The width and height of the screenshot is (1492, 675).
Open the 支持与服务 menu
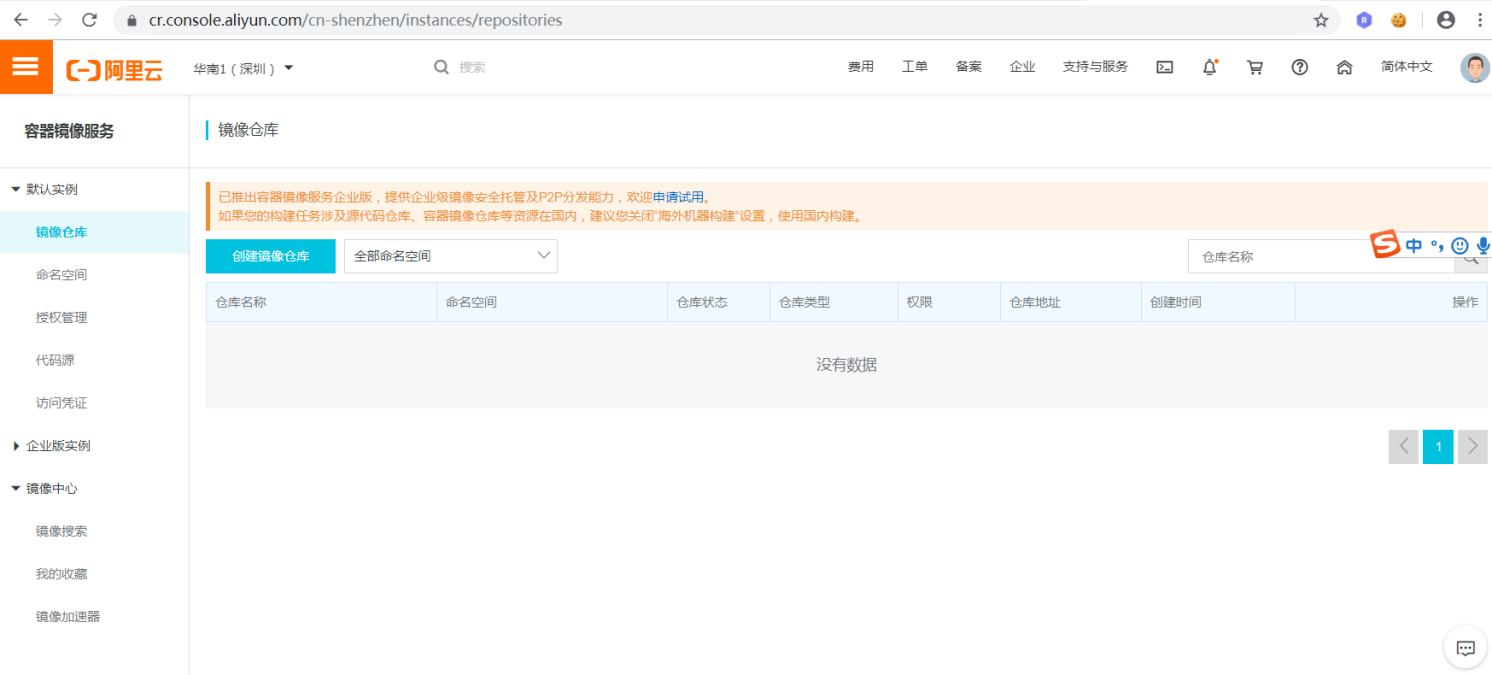point(1095,67)
